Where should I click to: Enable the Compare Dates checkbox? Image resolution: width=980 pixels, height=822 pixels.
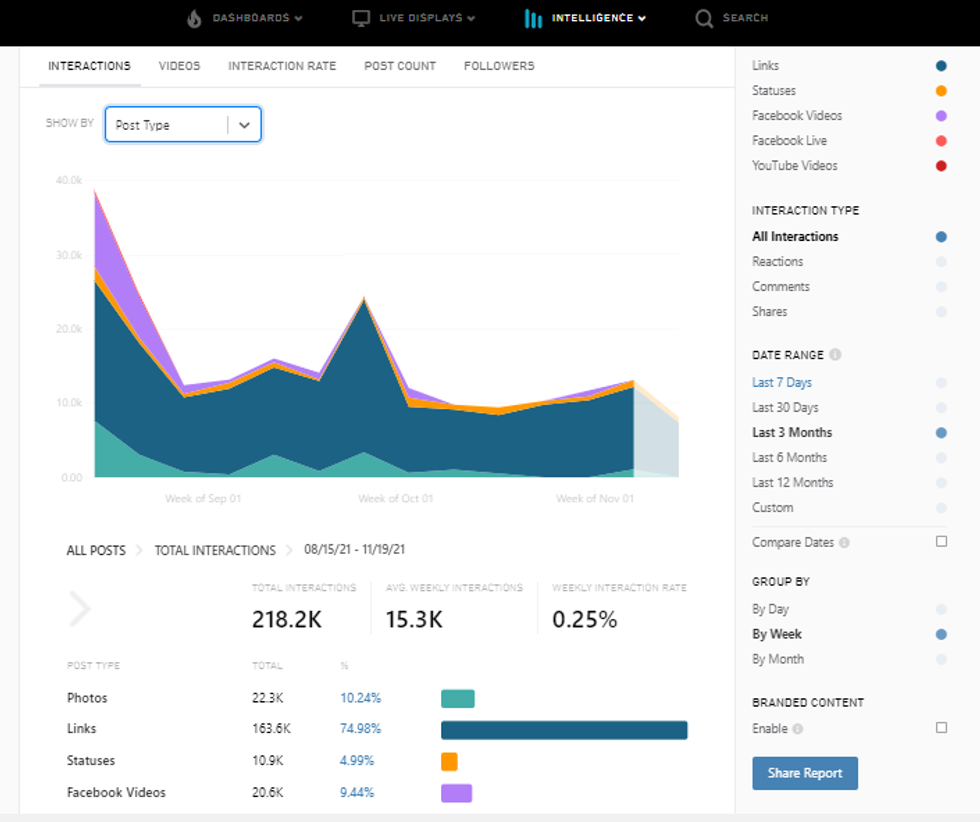click(941, 542)
